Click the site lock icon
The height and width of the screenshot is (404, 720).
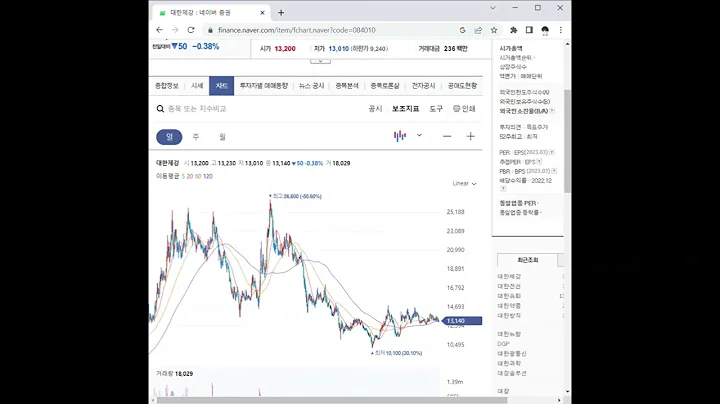tap(210, 30)
